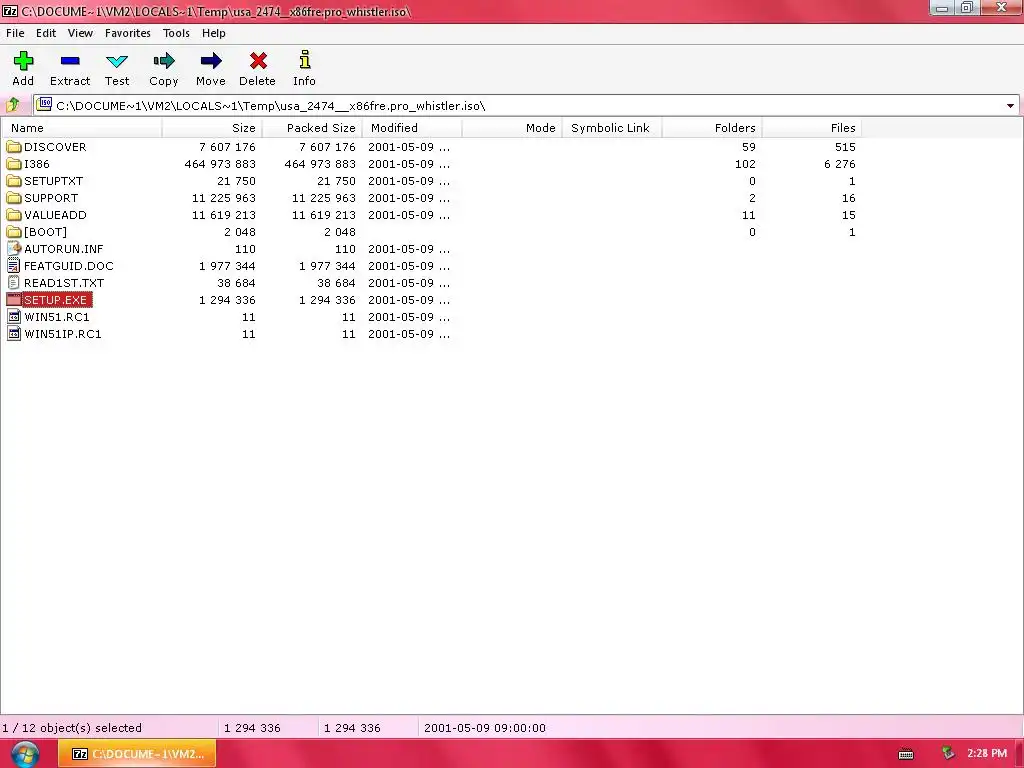The width and height of the screenshot is (1024, 768).
Task: Click the SETUP.EXE file icon
Action: (x=14, y=299)
